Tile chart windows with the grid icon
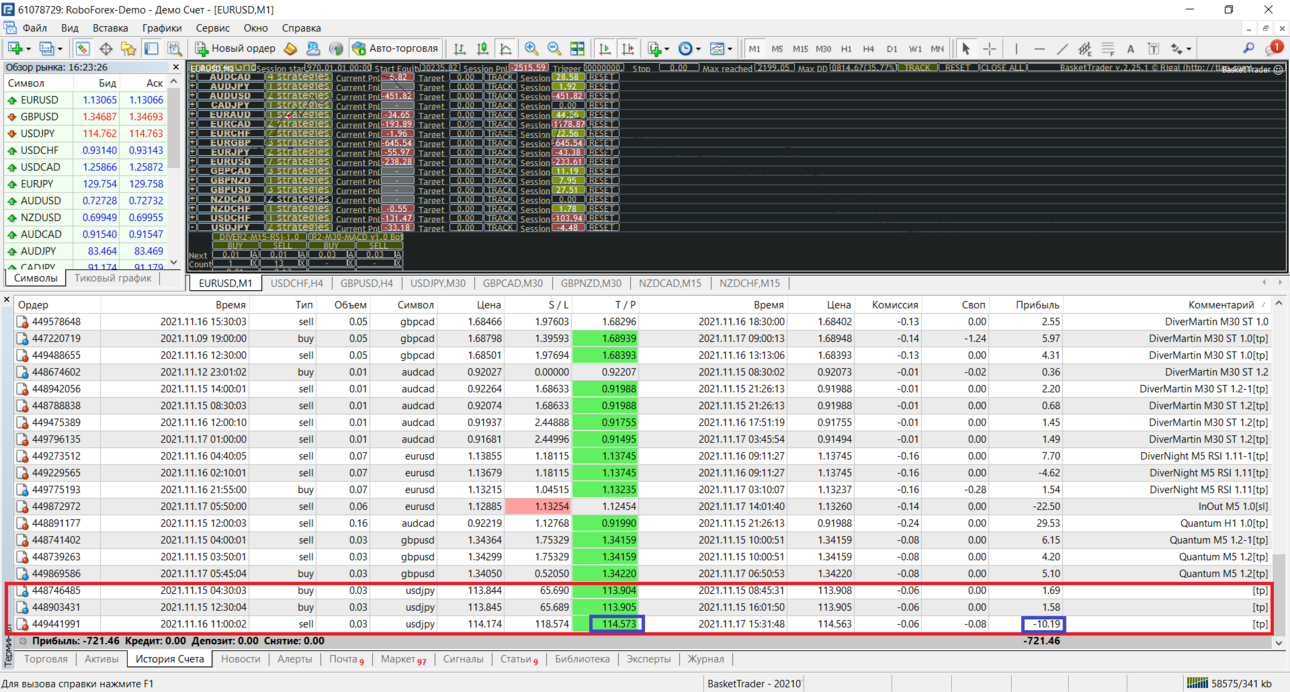 coord(577,48)
